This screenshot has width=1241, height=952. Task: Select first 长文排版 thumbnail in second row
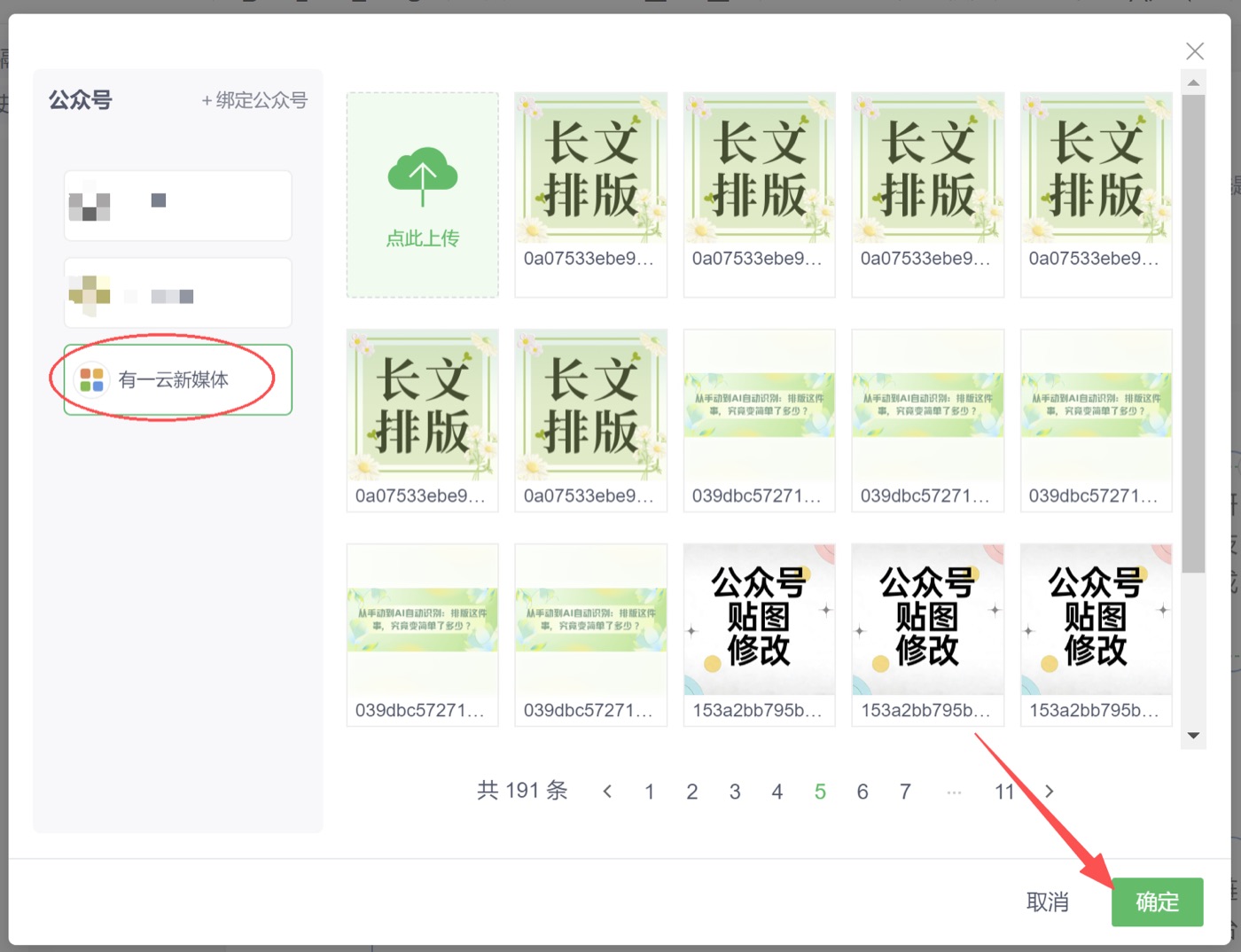click(423, 421)
